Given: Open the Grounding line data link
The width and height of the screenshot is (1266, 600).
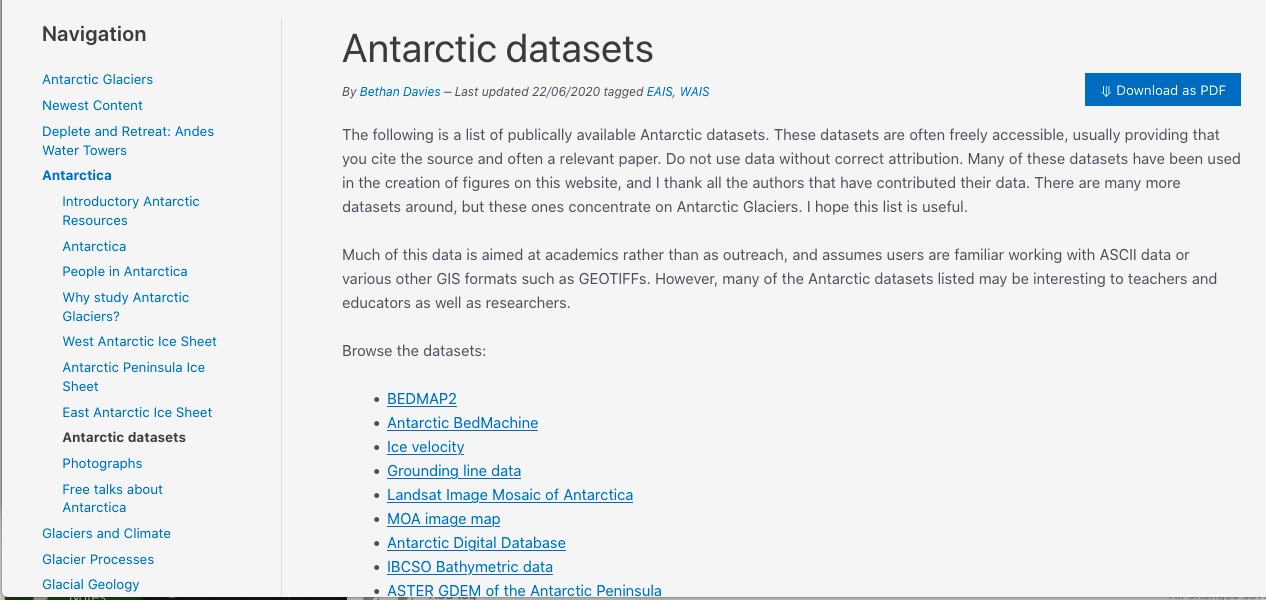Looking at the screenshot, I should pyautogui.click(x=453, y=471).
